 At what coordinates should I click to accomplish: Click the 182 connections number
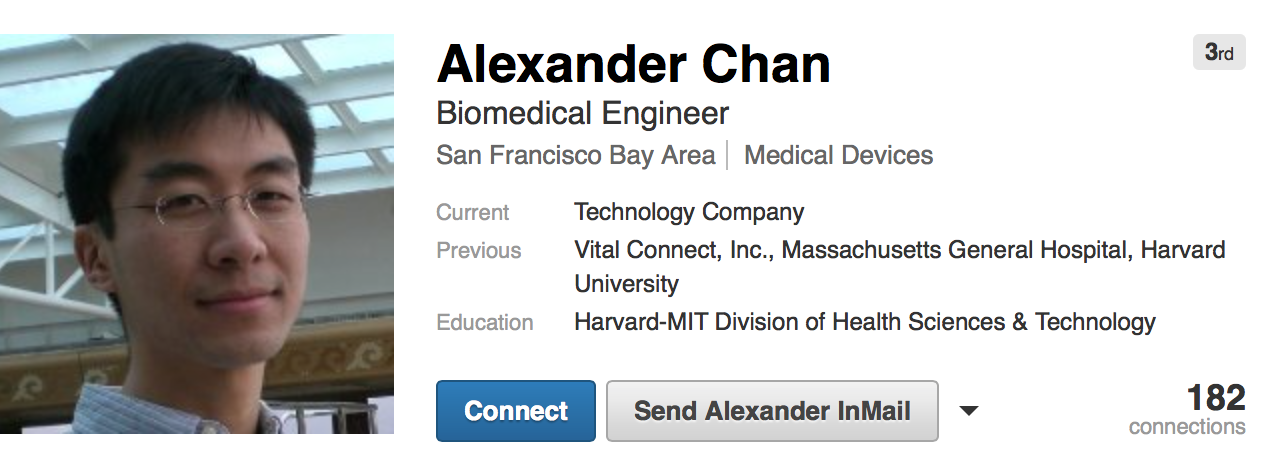tap(1215, 398)
